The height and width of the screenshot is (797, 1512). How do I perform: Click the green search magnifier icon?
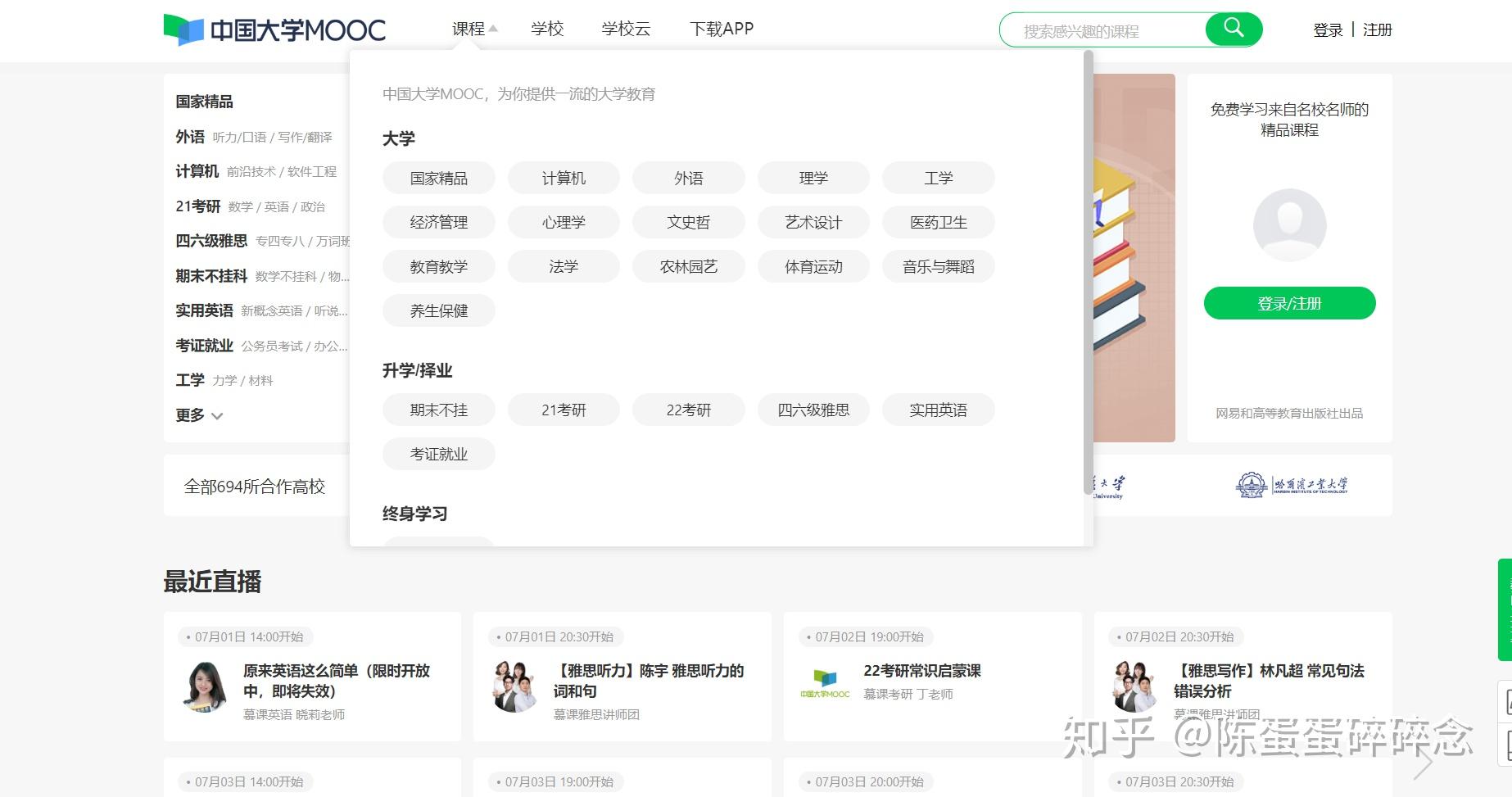tap(1234, 29)
